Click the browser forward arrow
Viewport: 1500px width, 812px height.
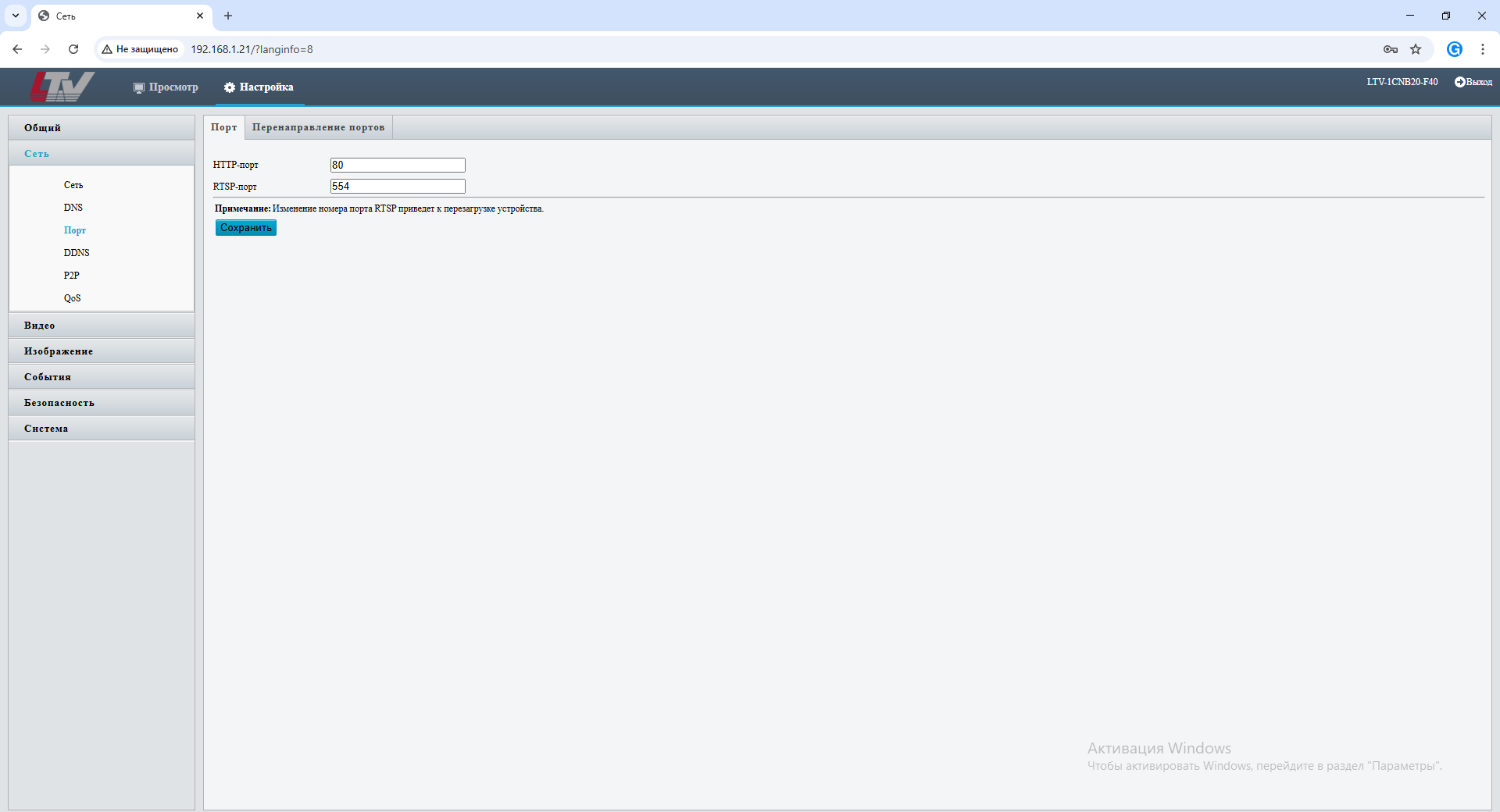(x=45, y=49)
